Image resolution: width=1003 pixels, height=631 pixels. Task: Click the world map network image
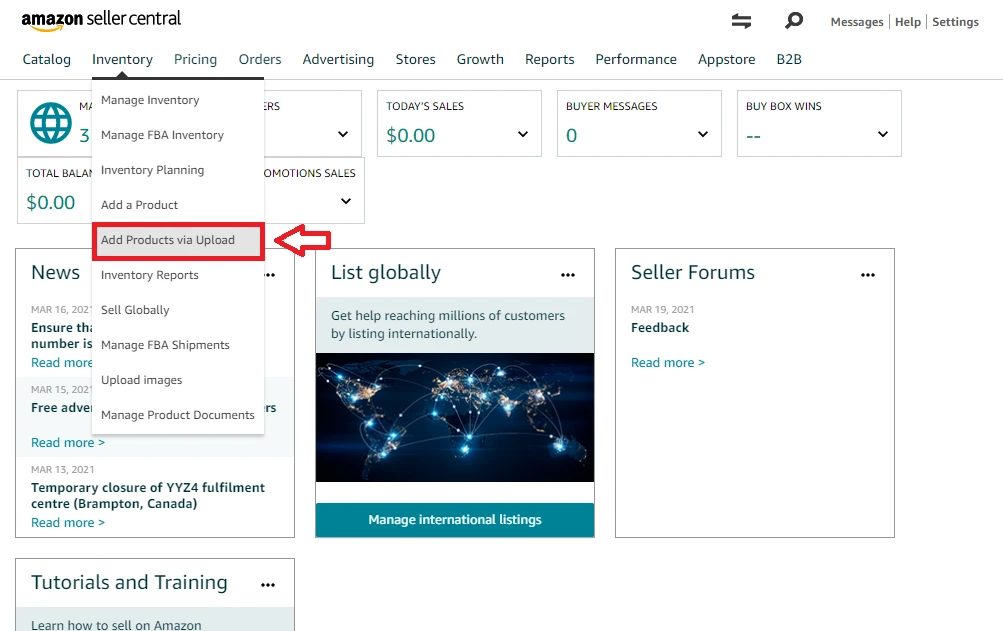455,417
